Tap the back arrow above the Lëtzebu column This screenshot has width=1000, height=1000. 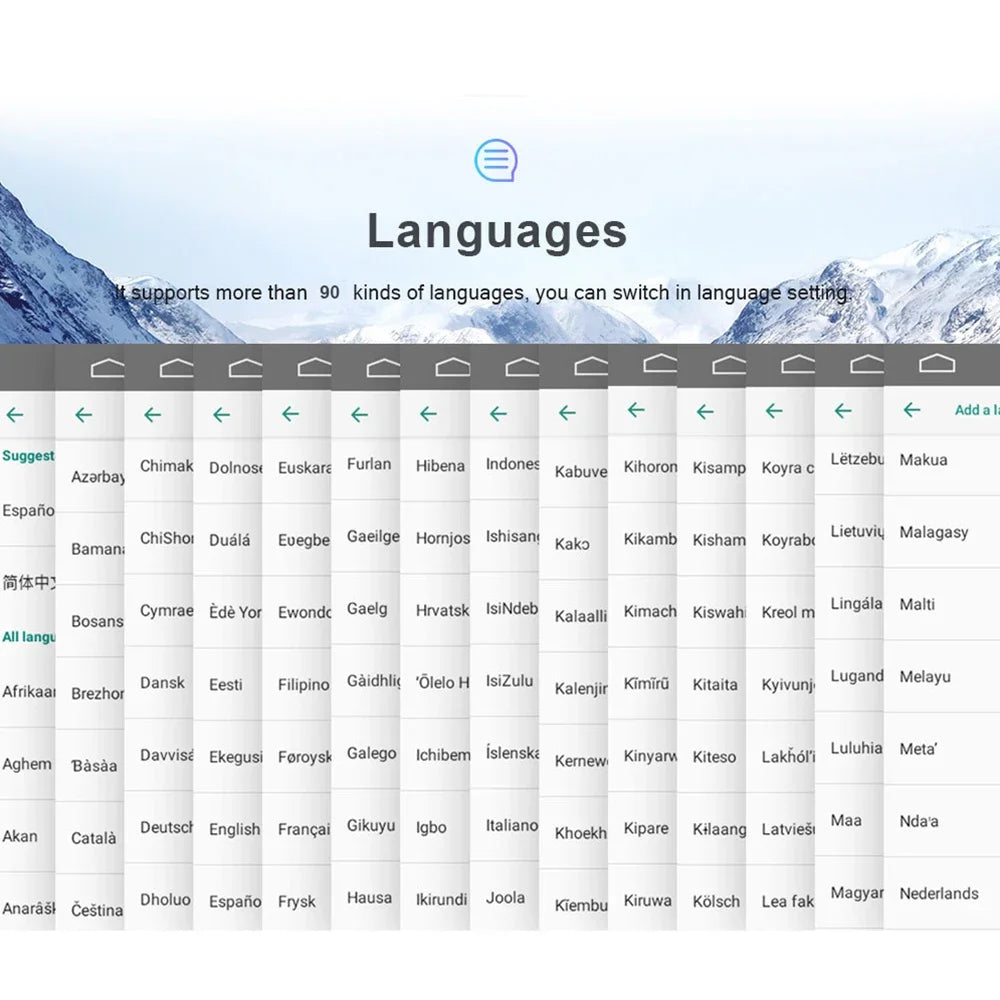[843, 411]
